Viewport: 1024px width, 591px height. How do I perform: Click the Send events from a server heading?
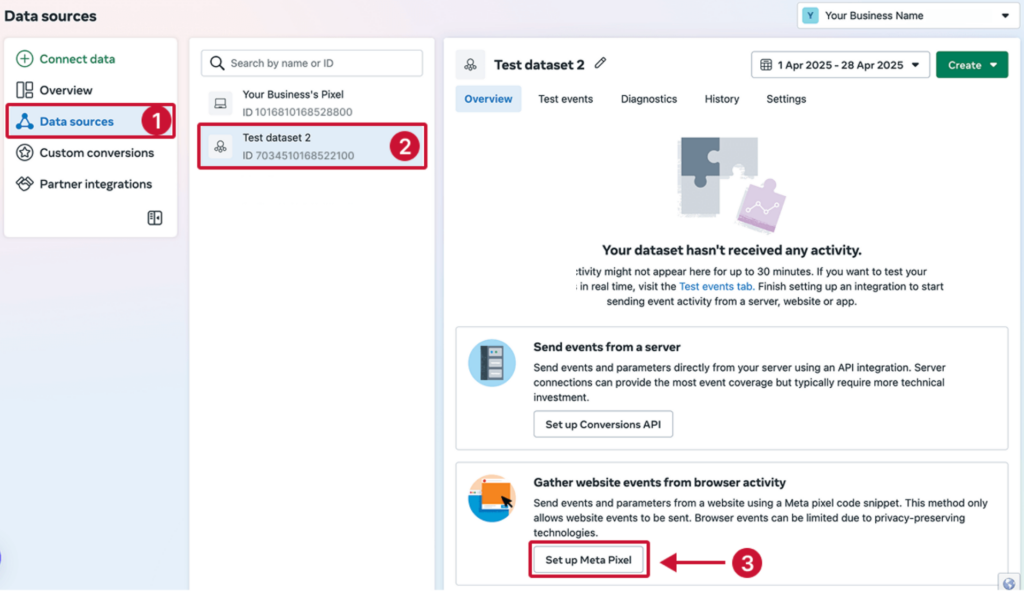click(x=607, y=347)
